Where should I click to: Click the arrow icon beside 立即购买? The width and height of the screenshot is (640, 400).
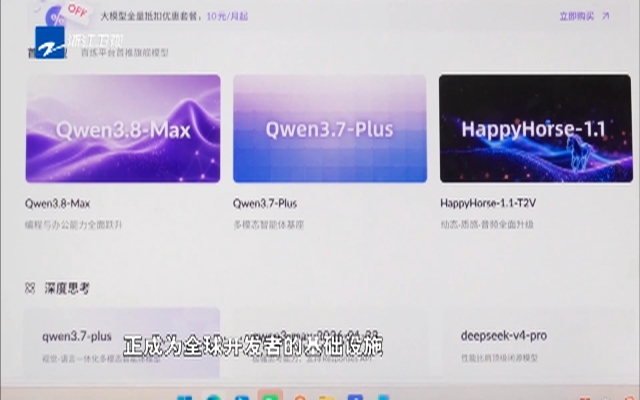point(606,16)
